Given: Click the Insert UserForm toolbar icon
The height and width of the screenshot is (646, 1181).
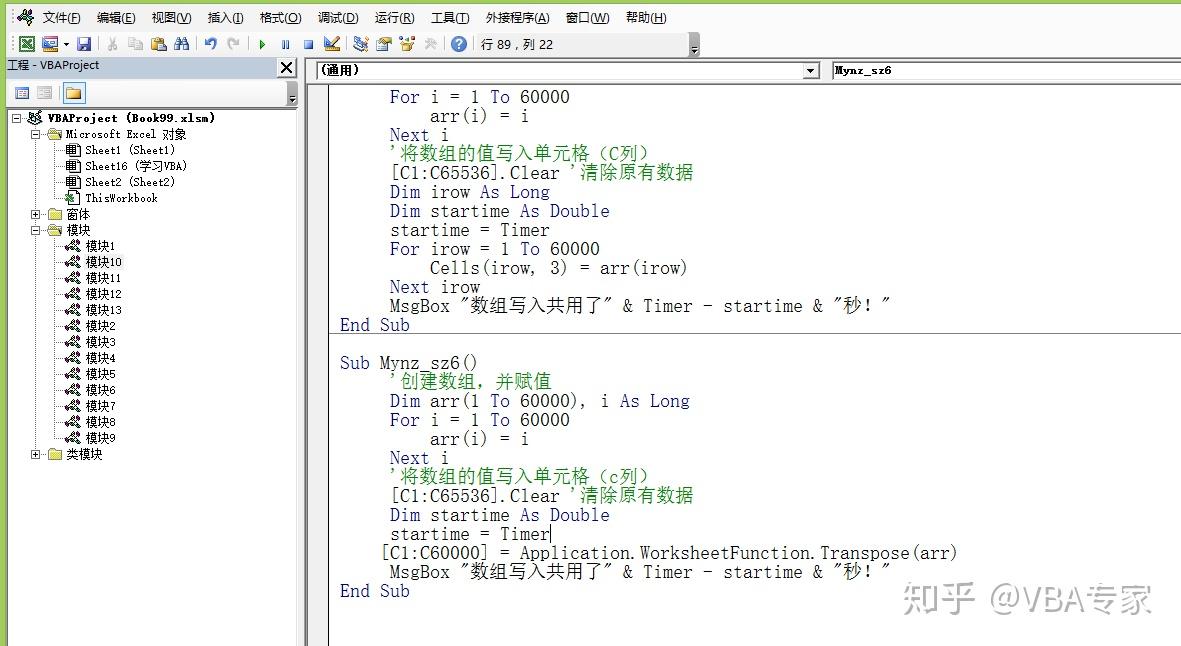Looking at the screenshot, I should click(50, 44).
